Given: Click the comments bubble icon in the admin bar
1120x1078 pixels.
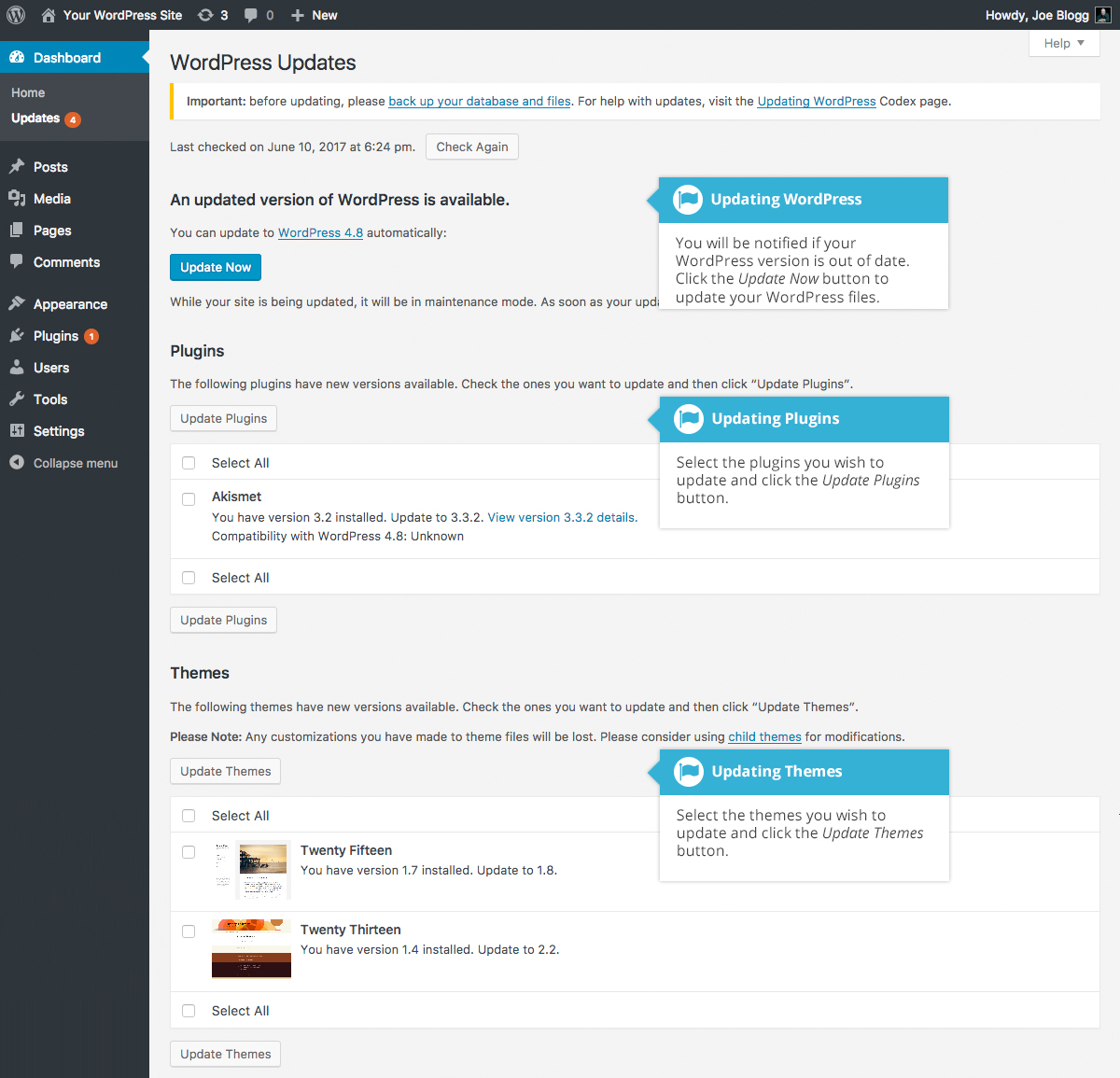Looking at the screenshot, I should pyautogui.click(x=251, y=15).
